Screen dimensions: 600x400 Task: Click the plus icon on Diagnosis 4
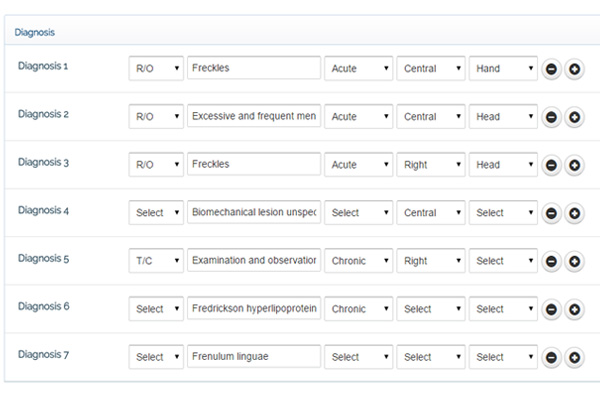click(x=574, y=213)
